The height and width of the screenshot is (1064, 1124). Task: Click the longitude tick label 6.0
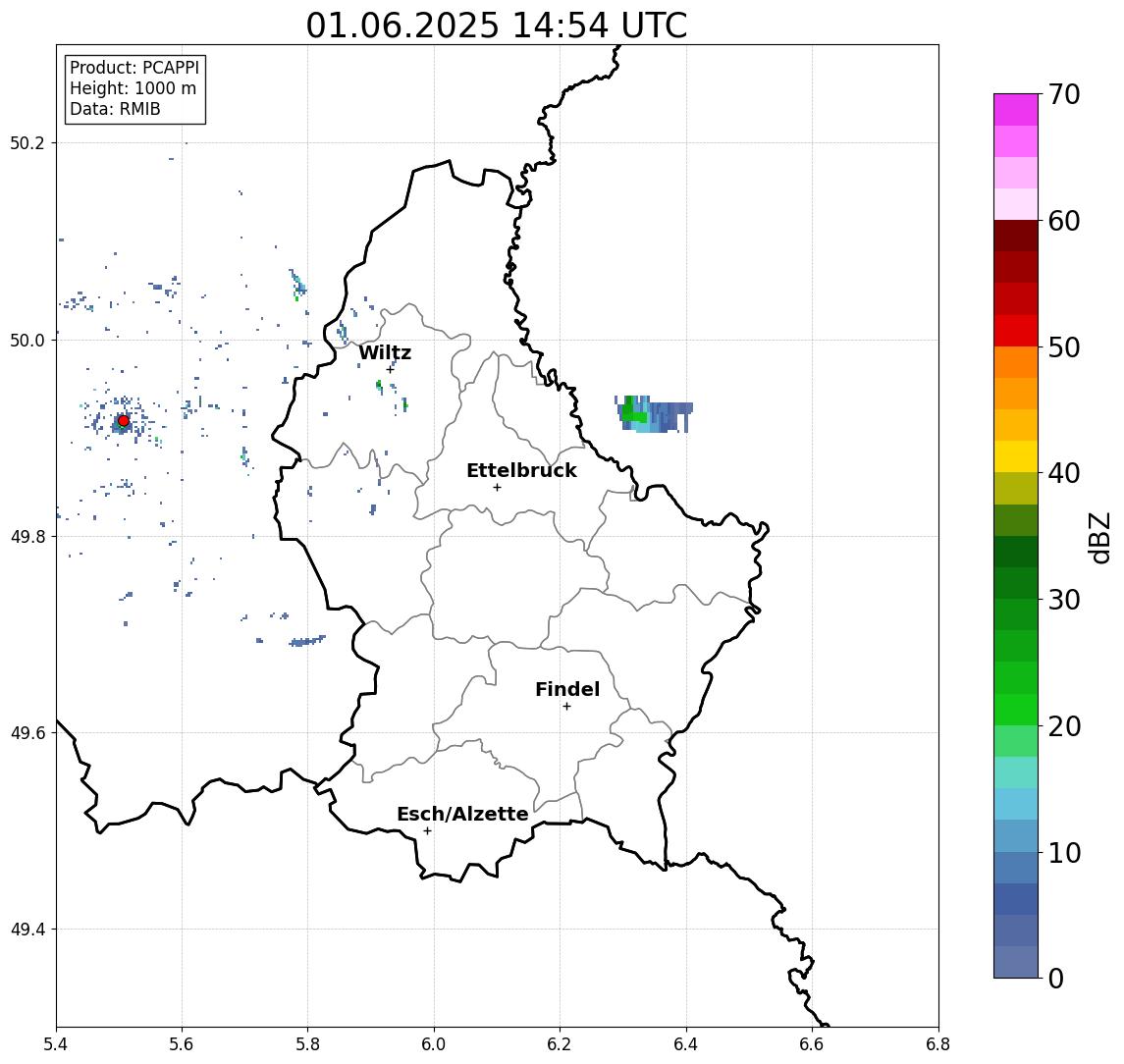point(435,1044)
